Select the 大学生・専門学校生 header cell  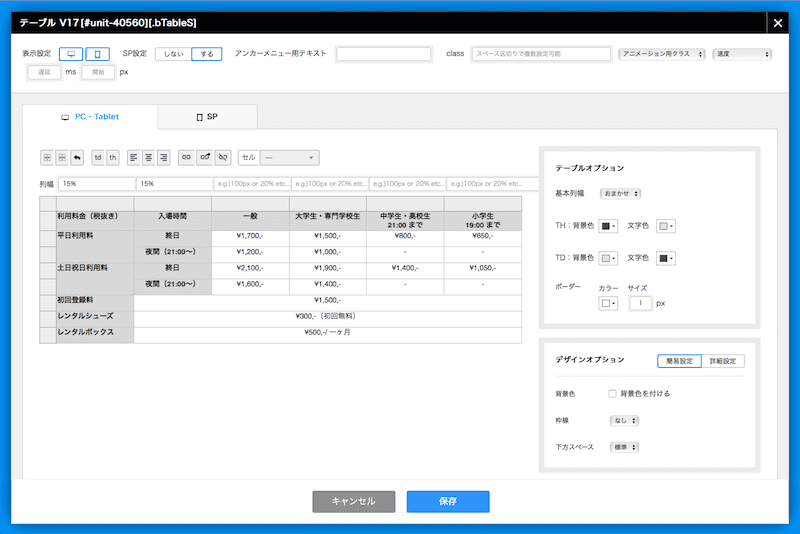pyautogui.click(x=328, y=220)
